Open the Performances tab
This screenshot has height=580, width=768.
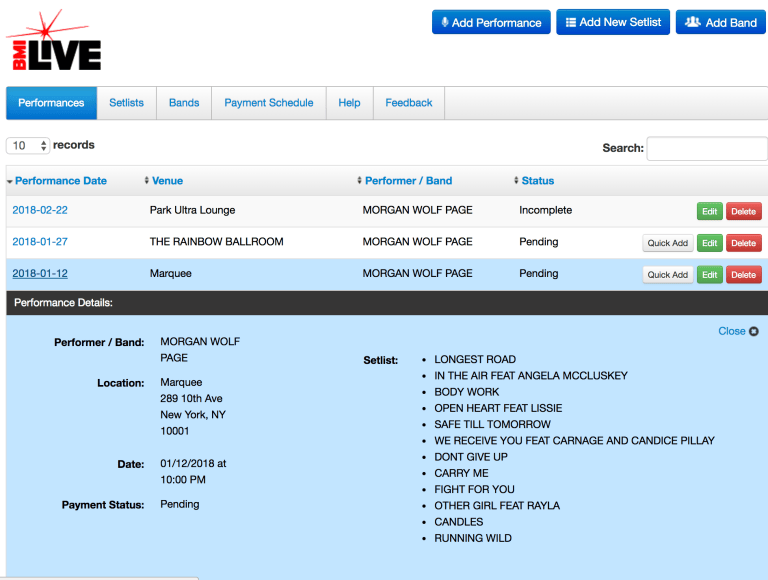pos(51,103)
